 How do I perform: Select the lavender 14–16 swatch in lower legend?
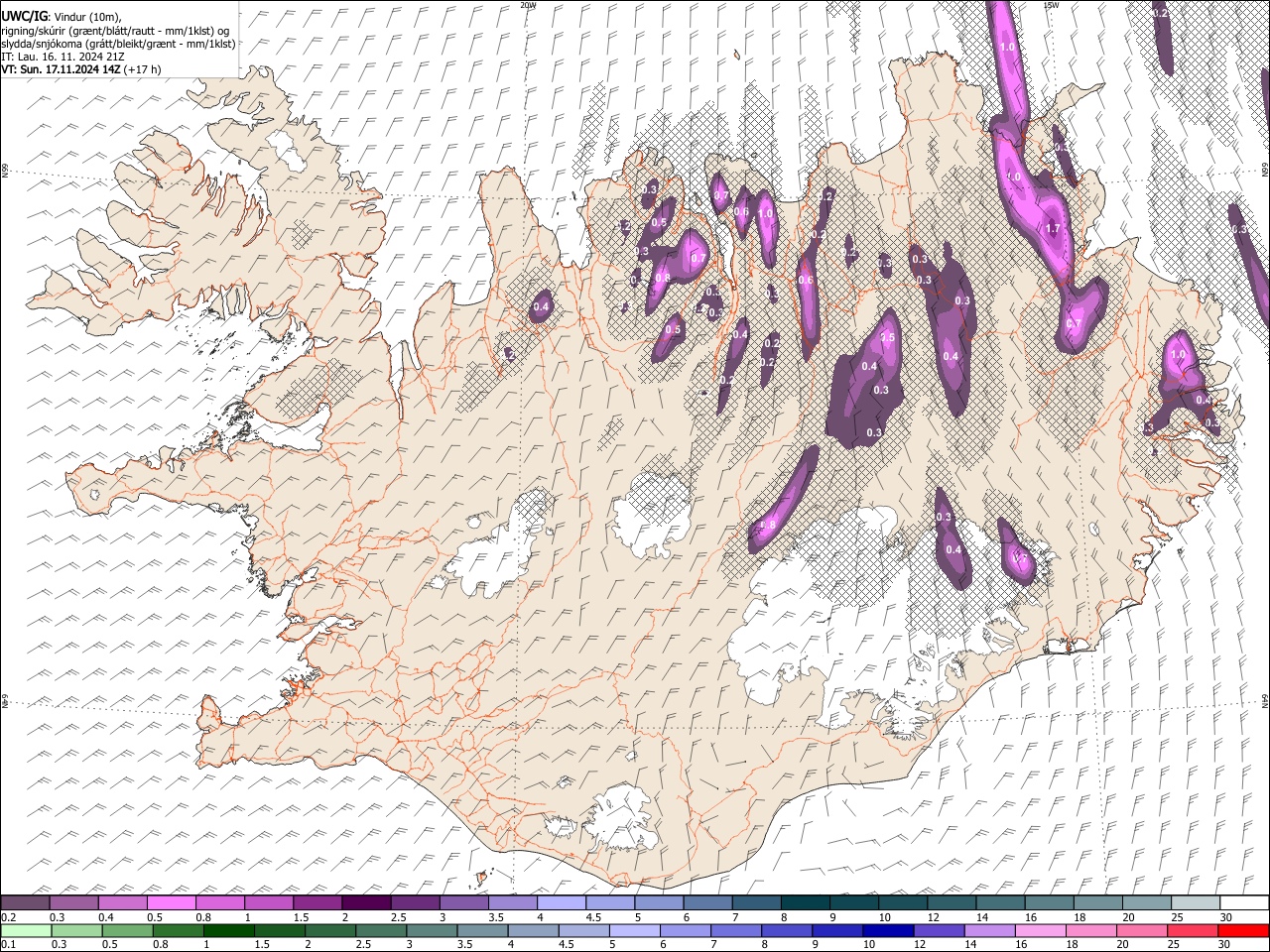tap(988, 930)
